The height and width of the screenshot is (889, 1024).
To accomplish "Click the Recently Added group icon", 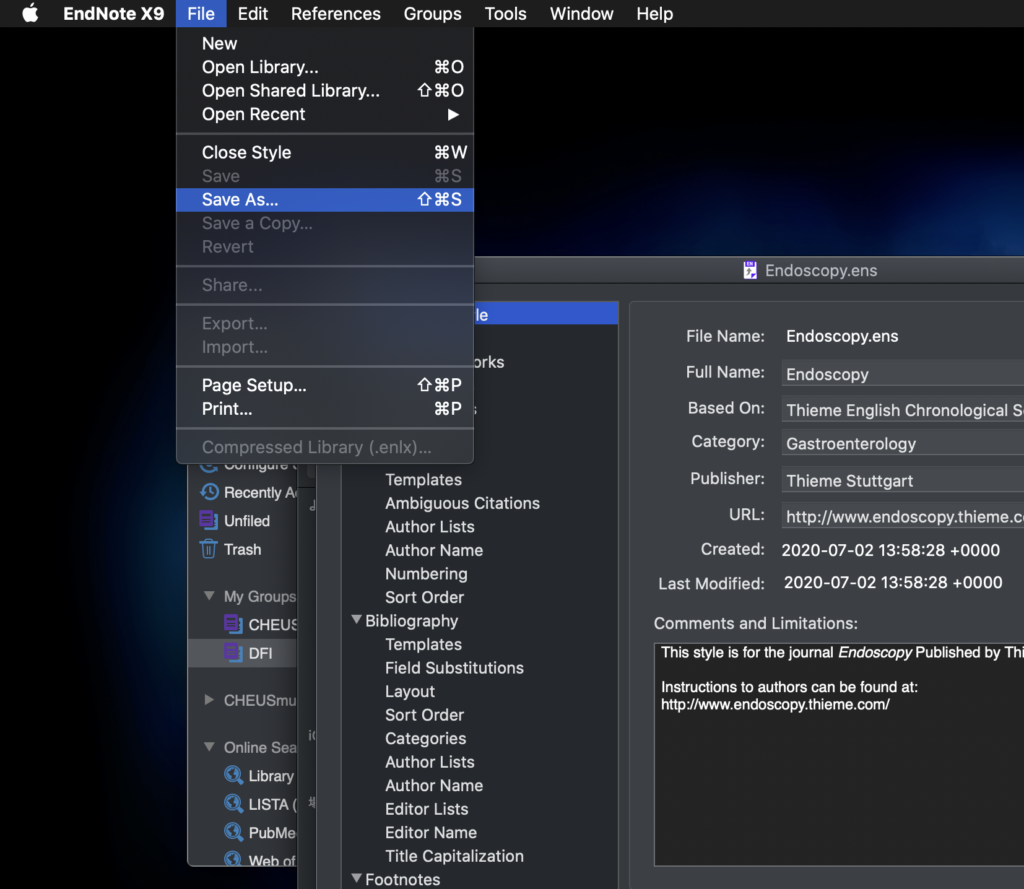I will point(209,492).
